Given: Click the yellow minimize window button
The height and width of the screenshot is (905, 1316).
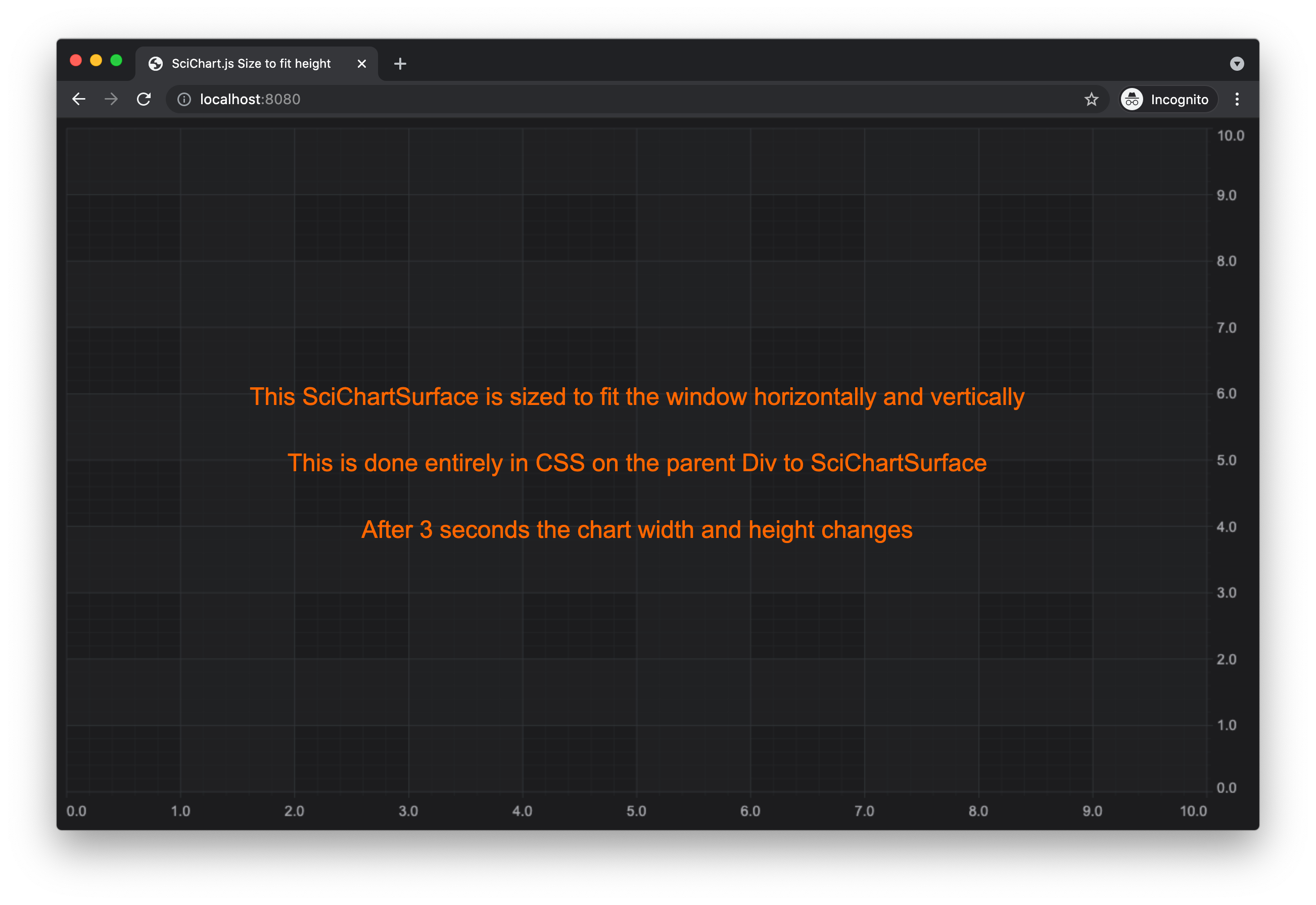Looking at the screenshot, I should tap(96, 61).
